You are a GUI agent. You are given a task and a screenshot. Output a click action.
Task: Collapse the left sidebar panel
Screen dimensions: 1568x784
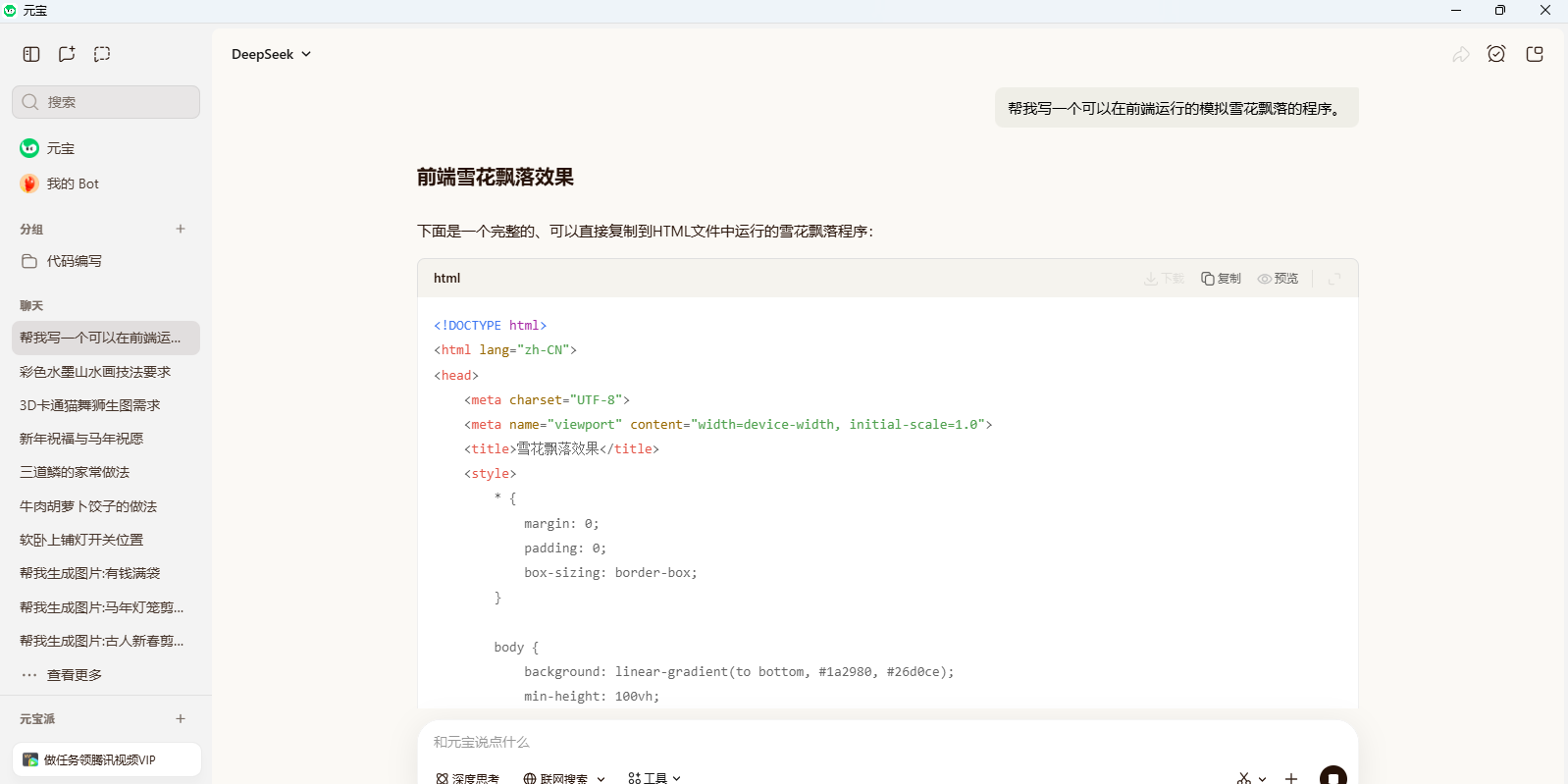coord(31,54)
